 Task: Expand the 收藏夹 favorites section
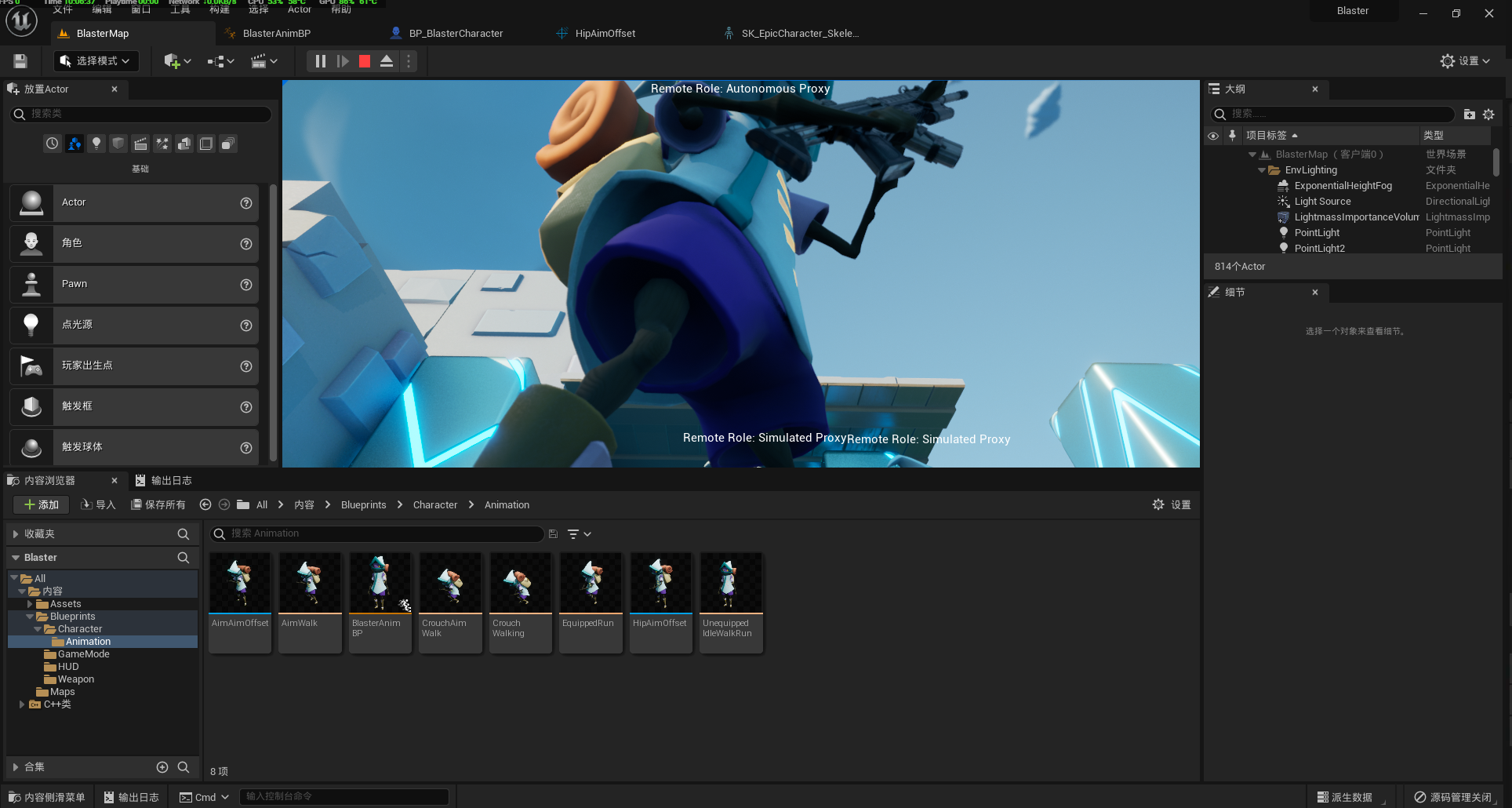pyautogui.click(x=15, y=534)
